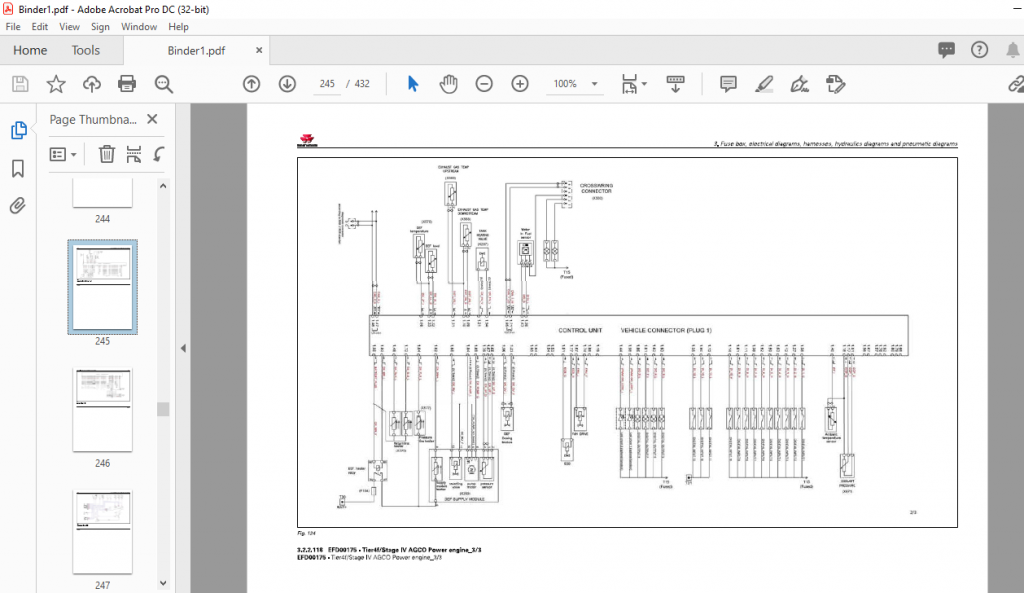Image resolution: width=1024 pixels, height=593 pixels.
Task: Open the find text magnifier
Action: click(x=163, y=84)
